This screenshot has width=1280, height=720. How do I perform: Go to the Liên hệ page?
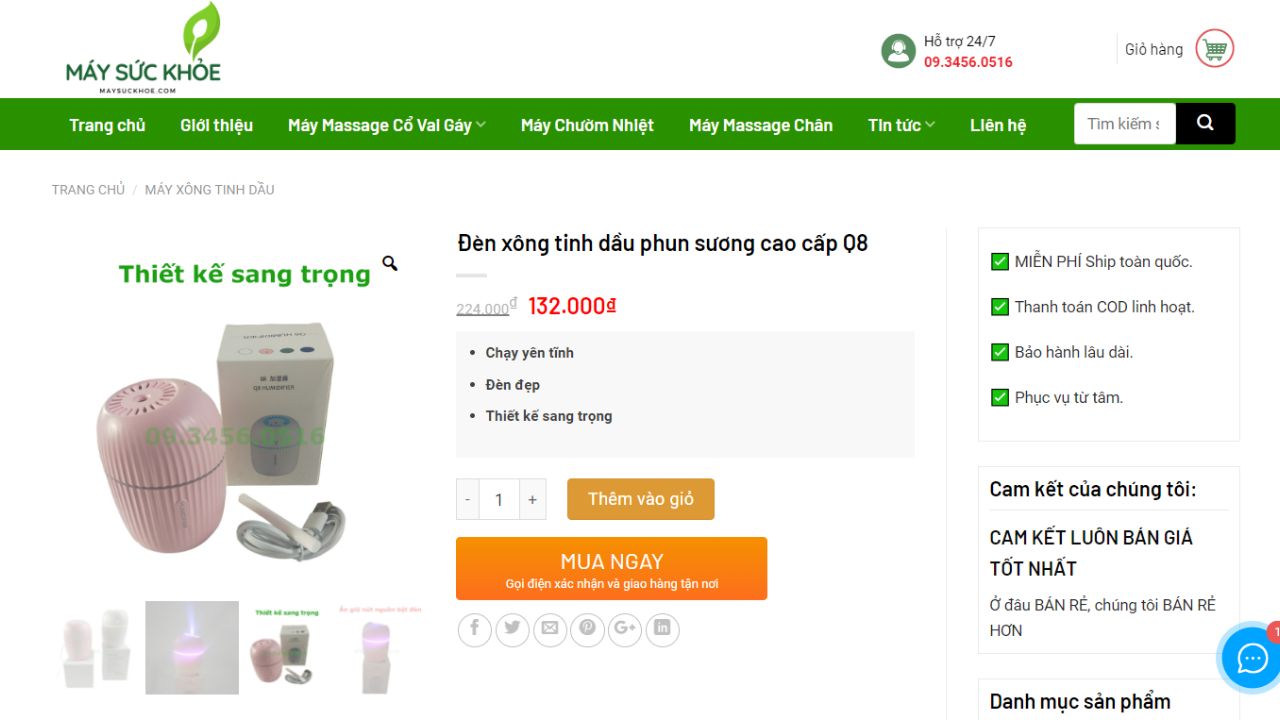[998, 125]
